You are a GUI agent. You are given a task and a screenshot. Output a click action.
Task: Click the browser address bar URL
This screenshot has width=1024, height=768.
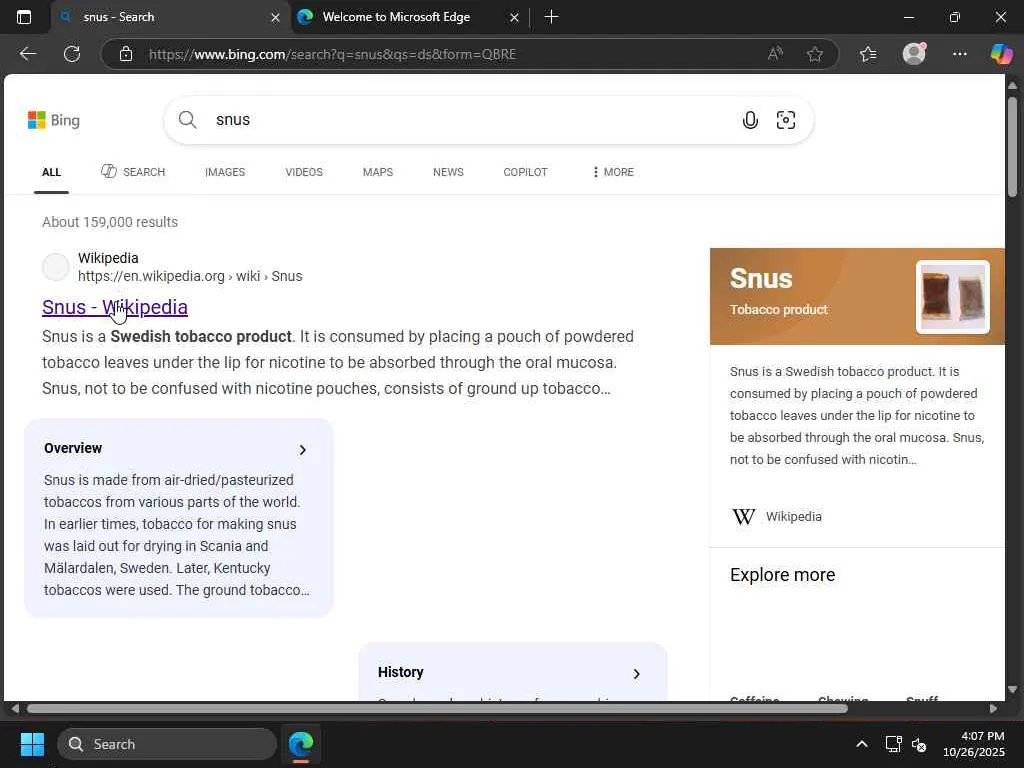click(x=332, y=54)
